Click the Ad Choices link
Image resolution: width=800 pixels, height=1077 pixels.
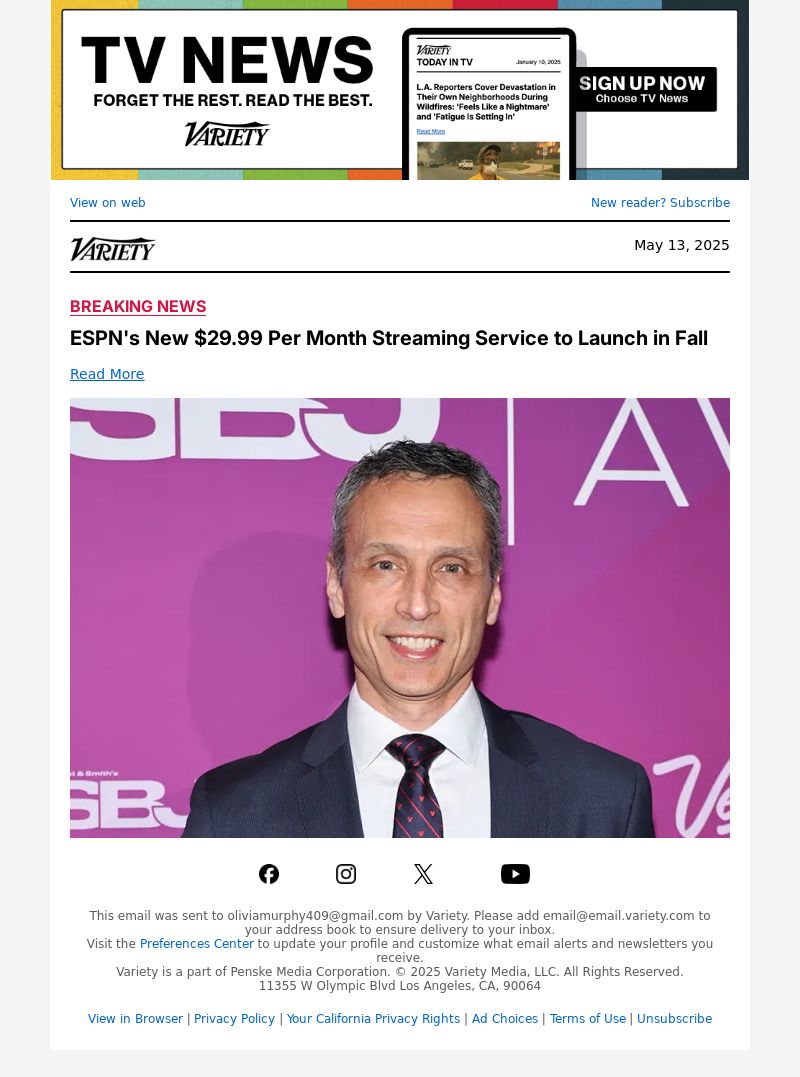point(505,1019)
